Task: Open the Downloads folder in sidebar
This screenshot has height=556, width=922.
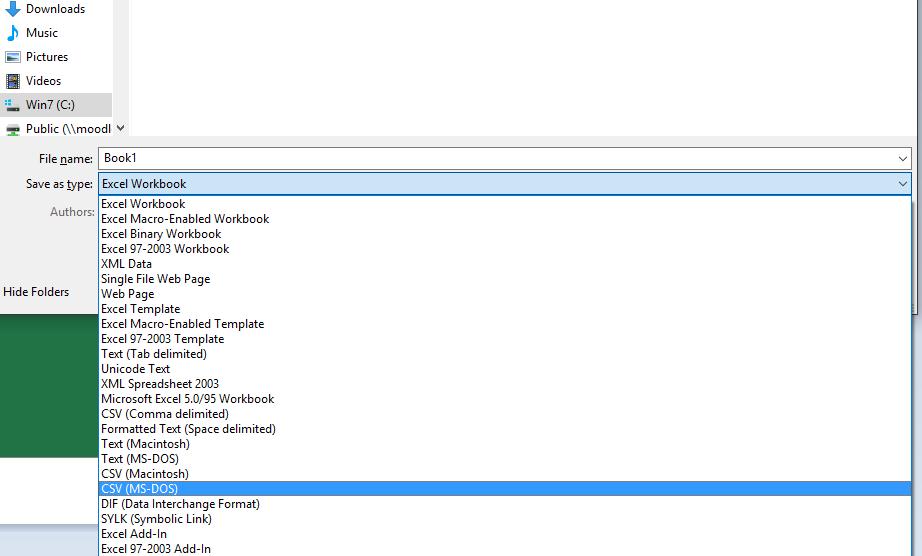Action: 55,9
